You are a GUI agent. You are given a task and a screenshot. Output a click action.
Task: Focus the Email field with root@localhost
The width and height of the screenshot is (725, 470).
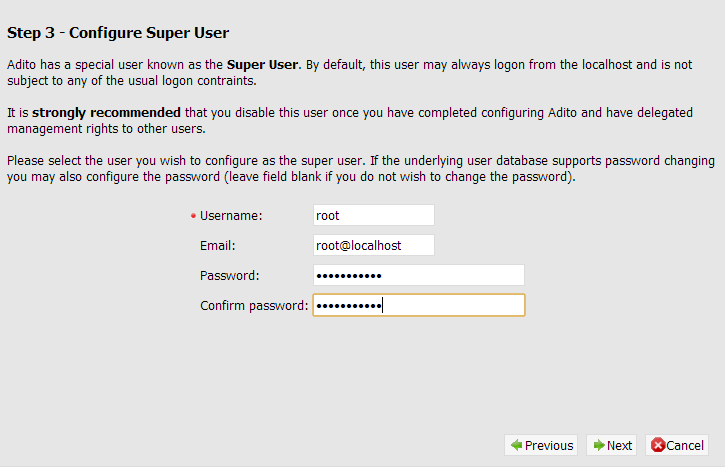pyautogui.click(x=374, y=245)
